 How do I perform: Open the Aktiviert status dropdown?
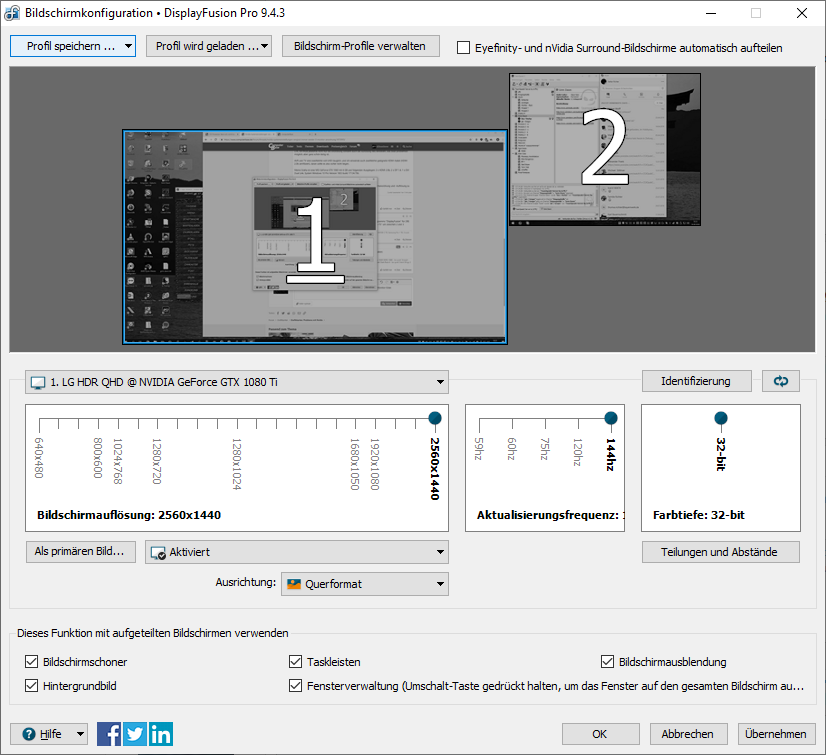(297, 552)
